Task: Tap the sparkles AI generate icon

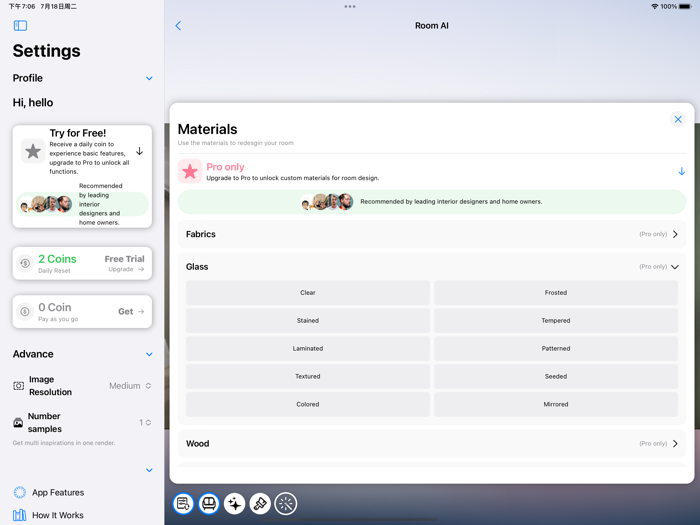Action: click(x=234, y=504)
